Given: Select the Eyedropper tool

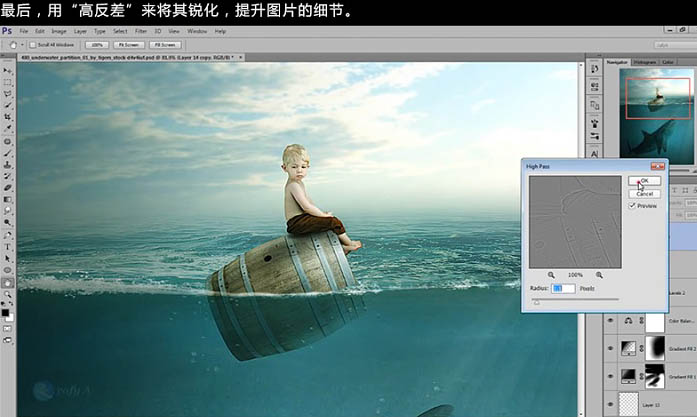Looking at the screenshot, I should click(8, 128).
